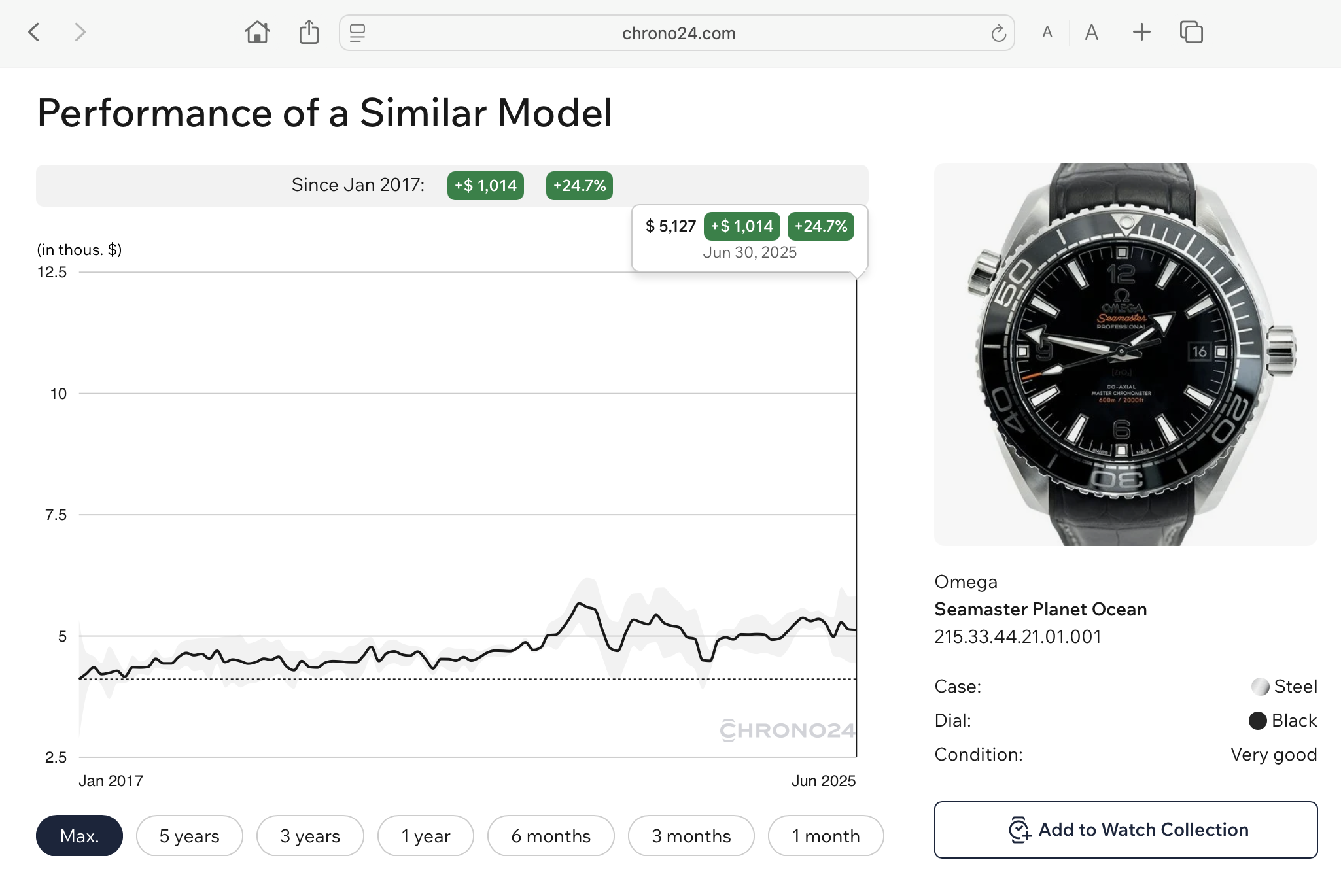Image resolution: width=1341 pixels, height=896 pixels.
Task: Tap the share icon in toolbar
Action: (309, 32)
